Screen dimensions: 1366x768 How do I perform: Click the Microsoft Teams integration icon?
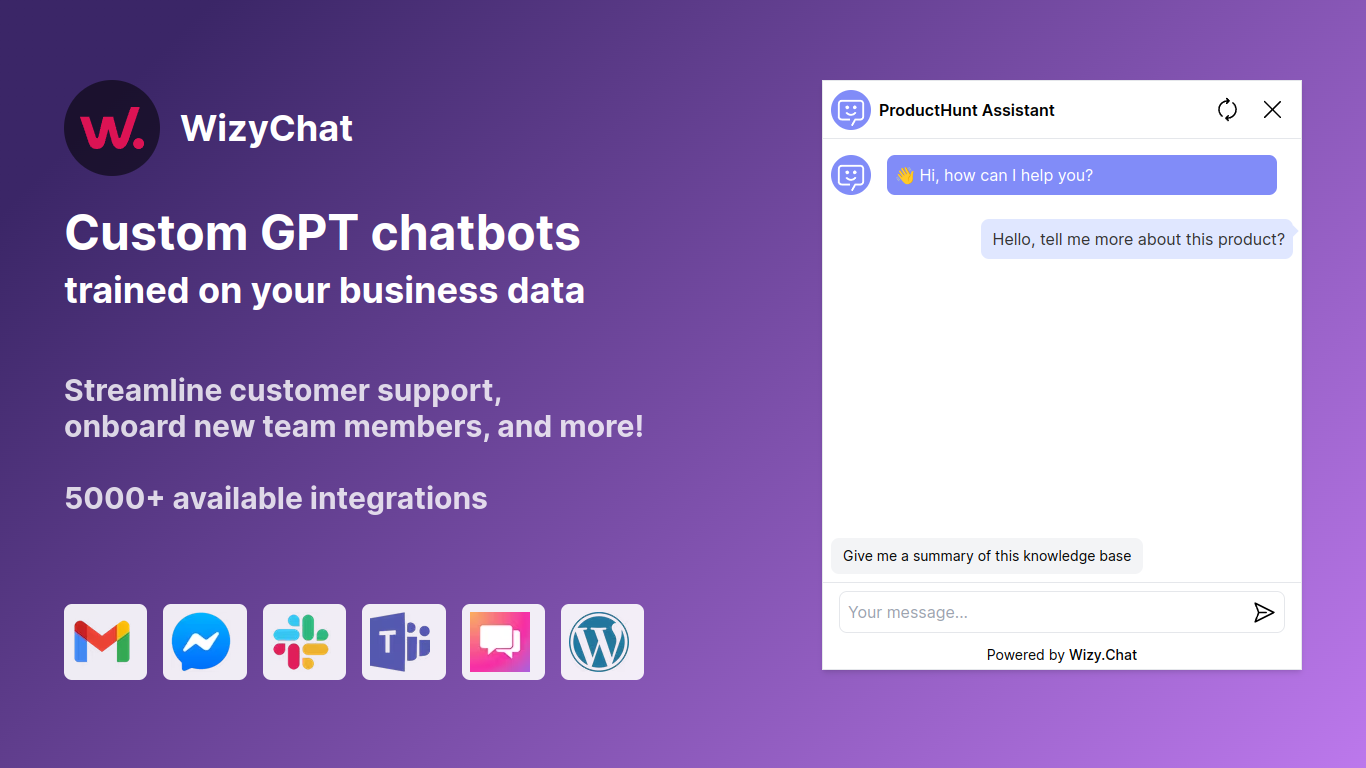(x=403, y=642)
